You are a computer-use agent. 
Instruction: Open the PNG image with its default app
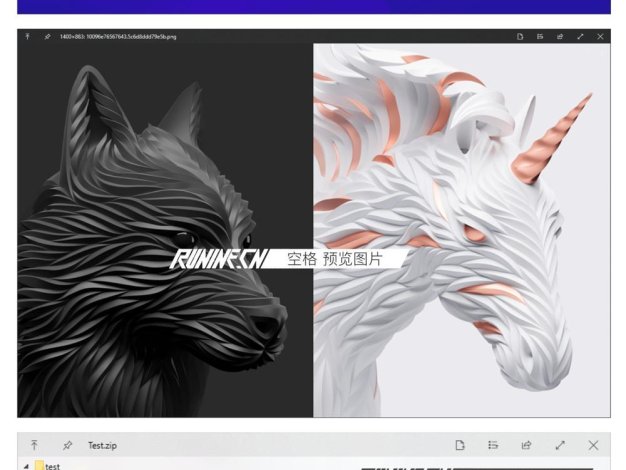tap(520, 36)
